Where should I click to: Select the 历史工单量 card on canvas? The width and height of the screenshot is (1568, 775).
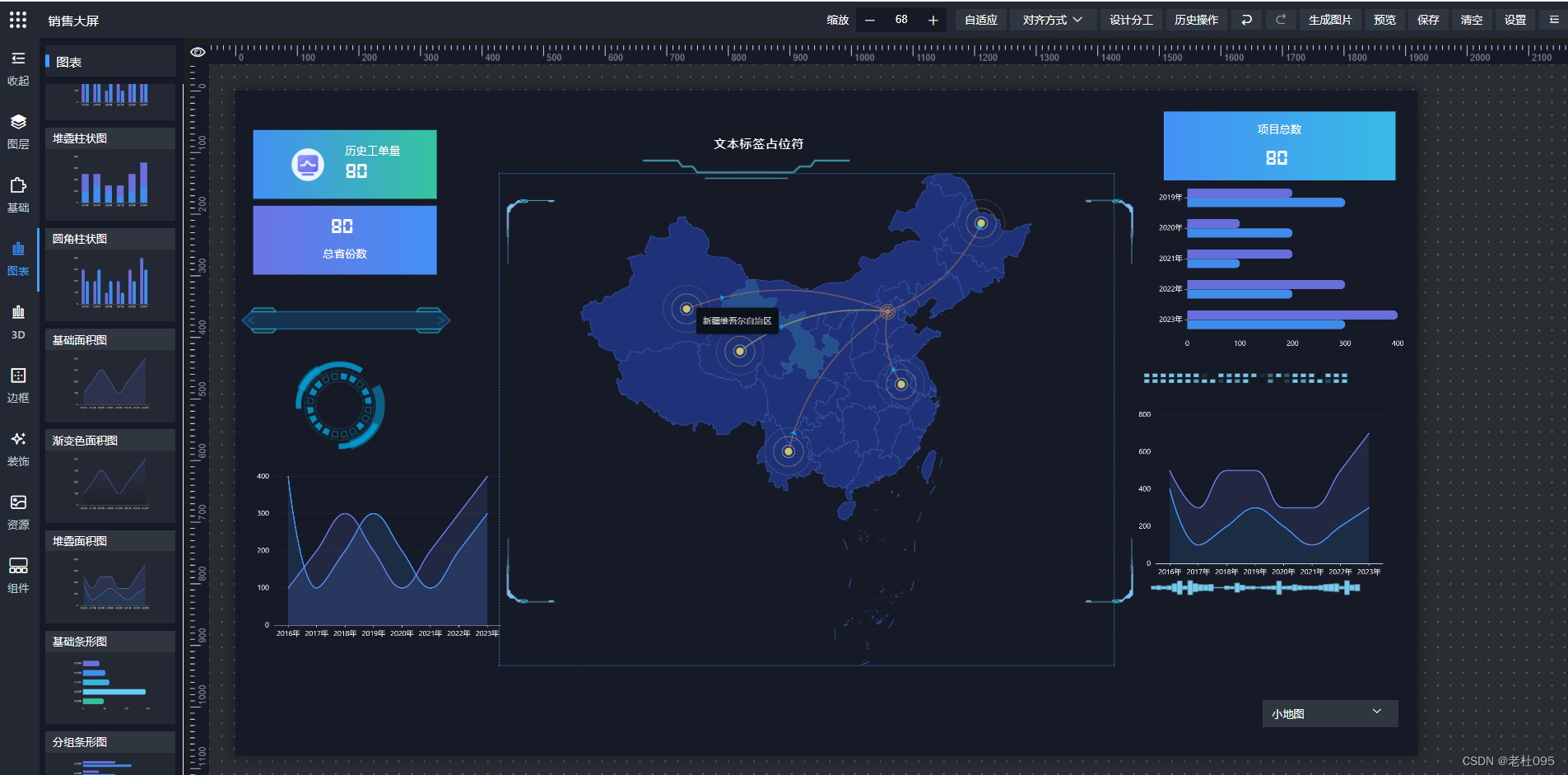point(345,164)
